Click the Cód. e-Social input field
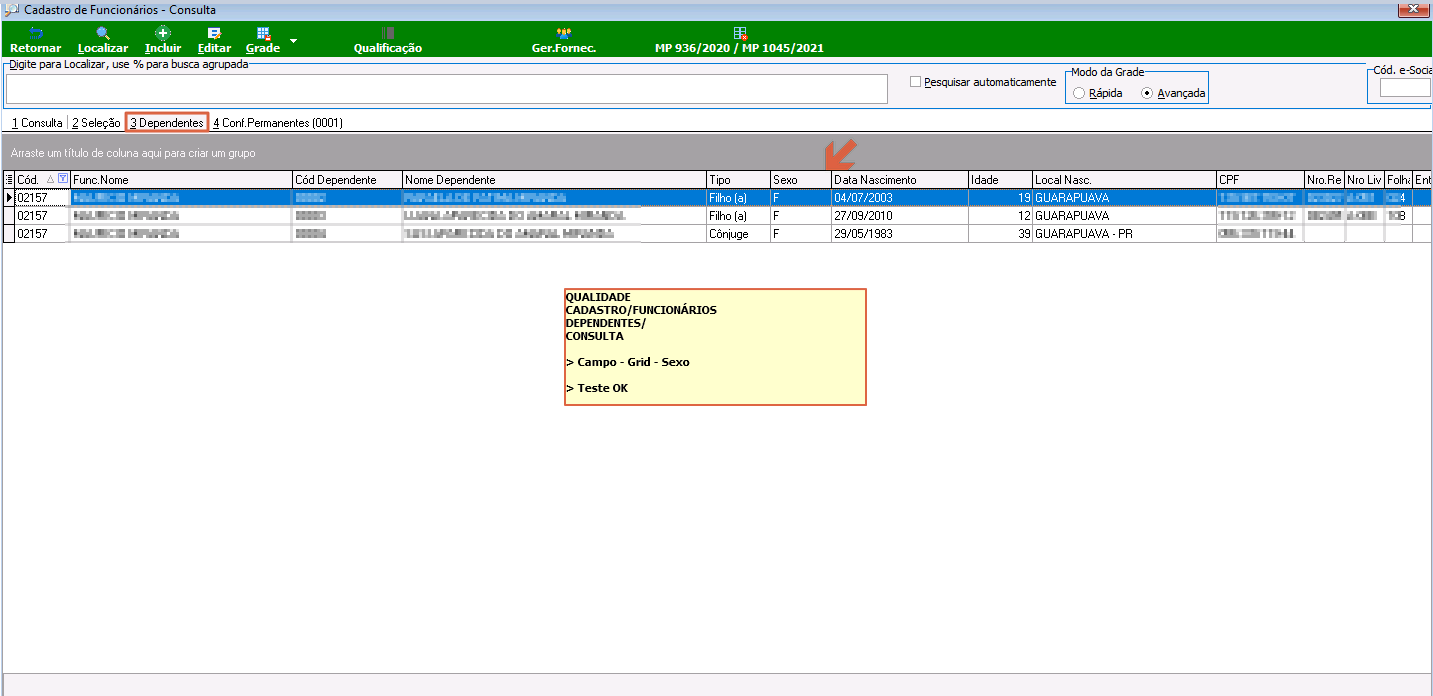Viewport: 1433px width, 696px height. click(1406, 88)
